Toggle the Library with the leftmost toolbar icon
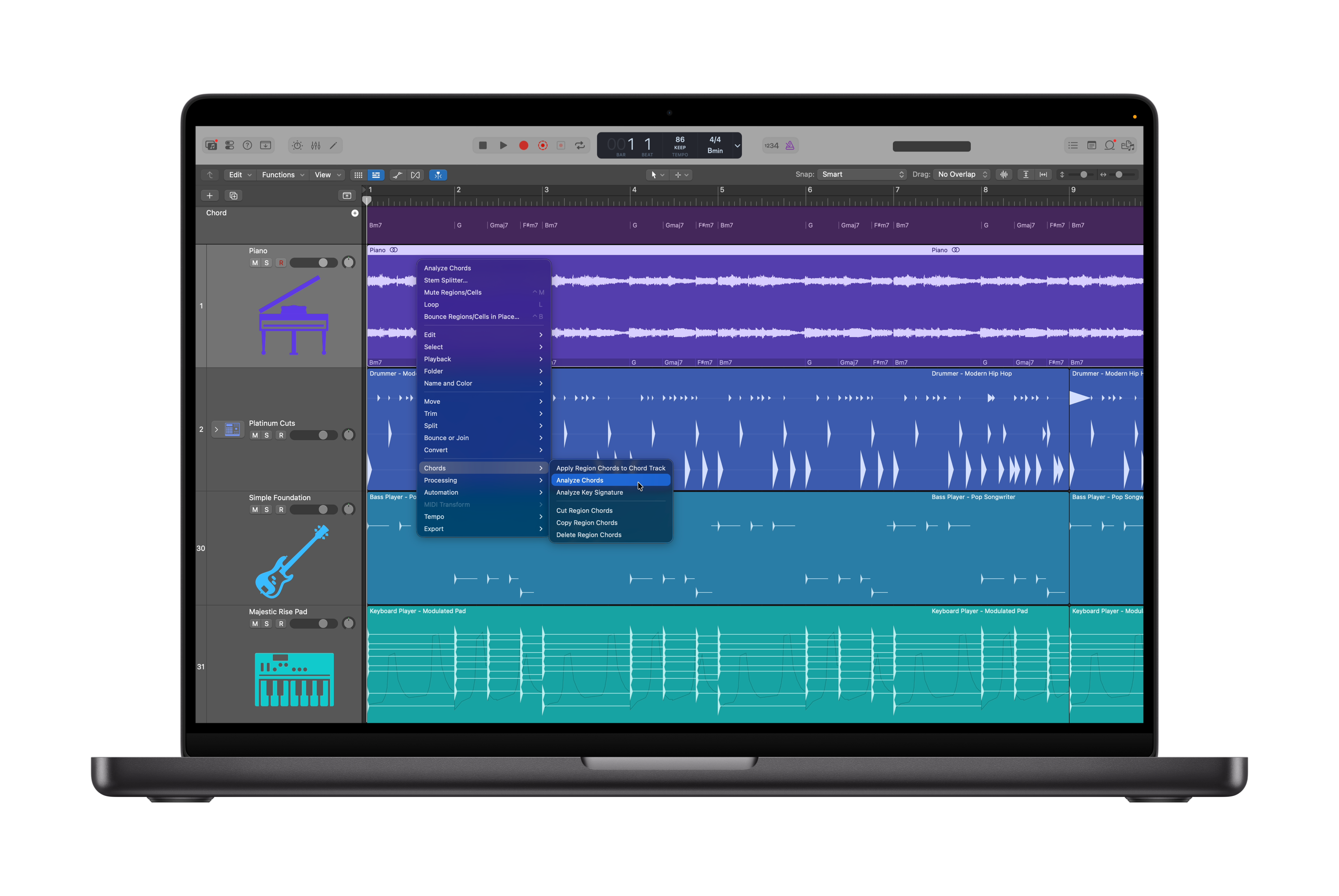This screenshot has height=896, width=1339. 211,145
